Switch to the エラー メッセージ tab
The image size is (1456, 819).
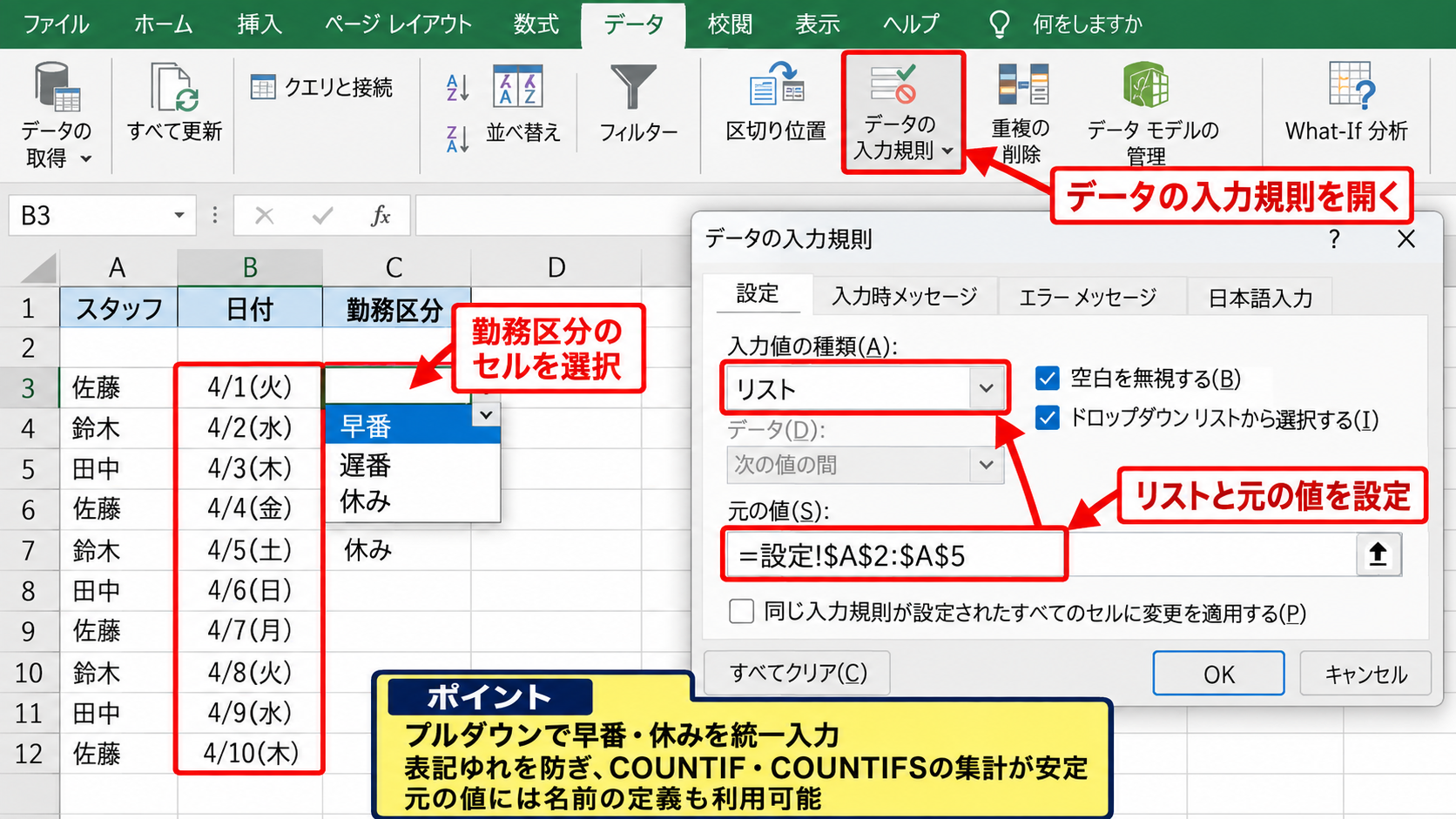(x=1089, y=298)
